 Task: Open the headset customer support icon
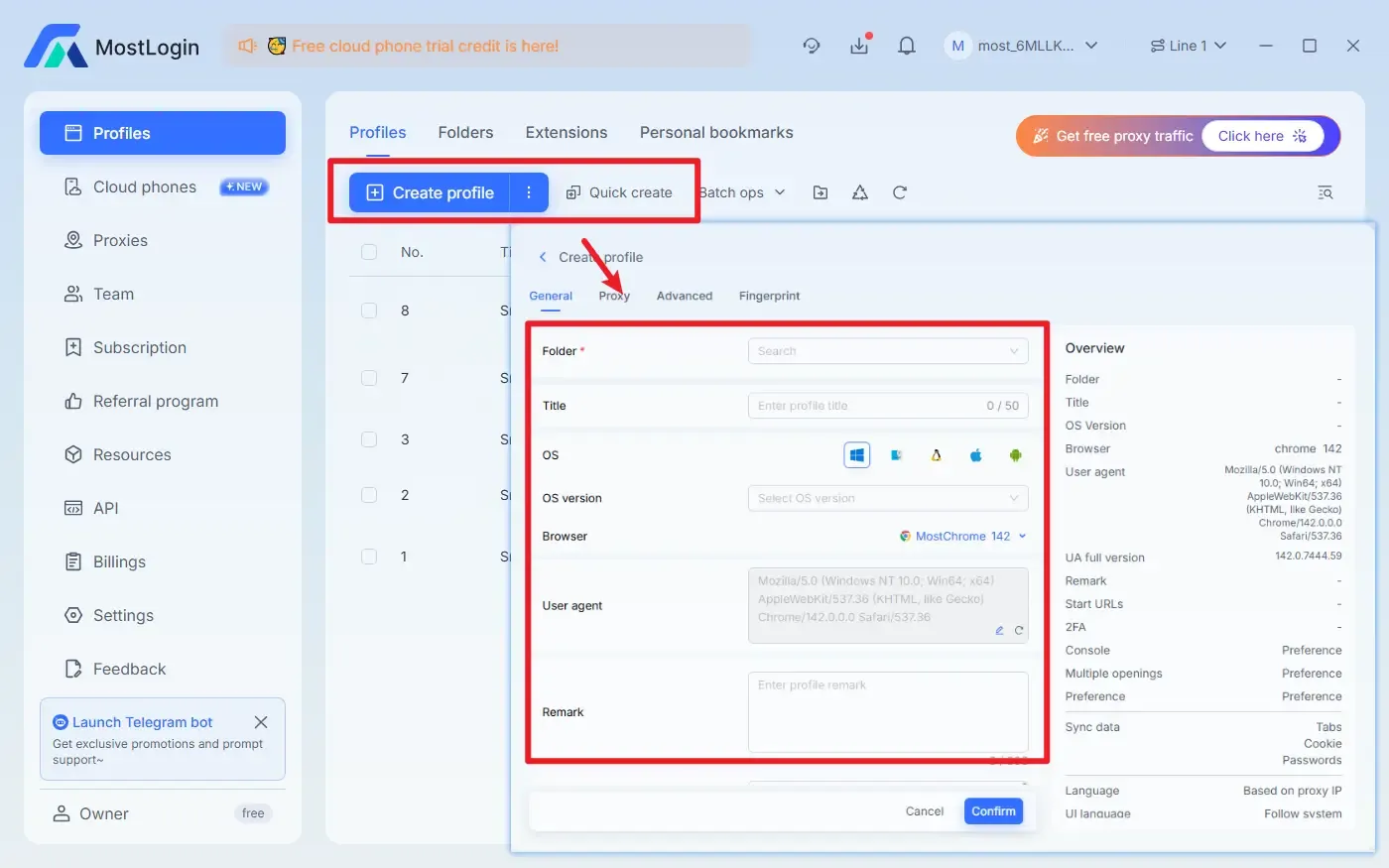(812, 46)
